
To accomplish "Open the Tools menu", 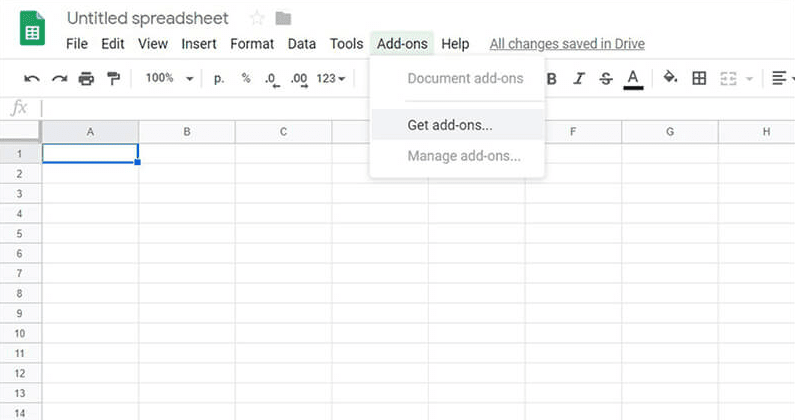I will 346,44.
